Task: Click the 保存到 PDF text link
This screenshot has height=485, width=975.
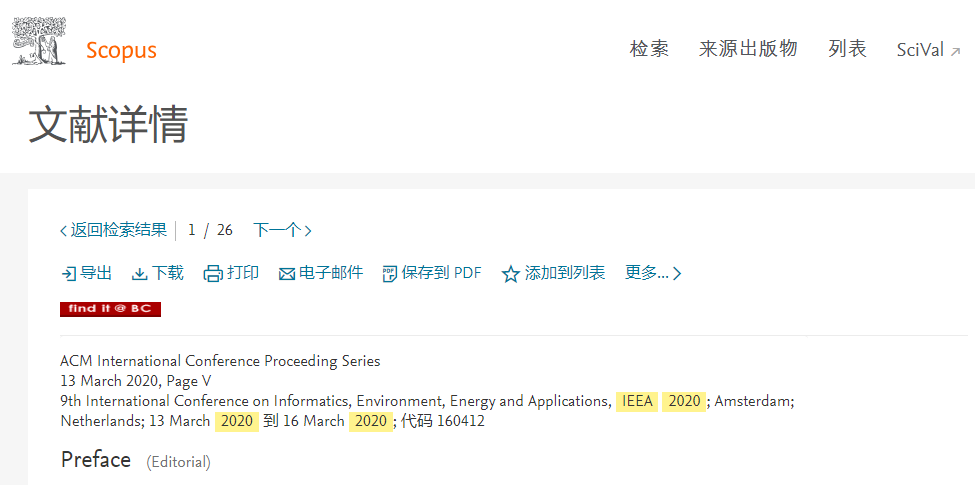Action: (x=441, y=273)
